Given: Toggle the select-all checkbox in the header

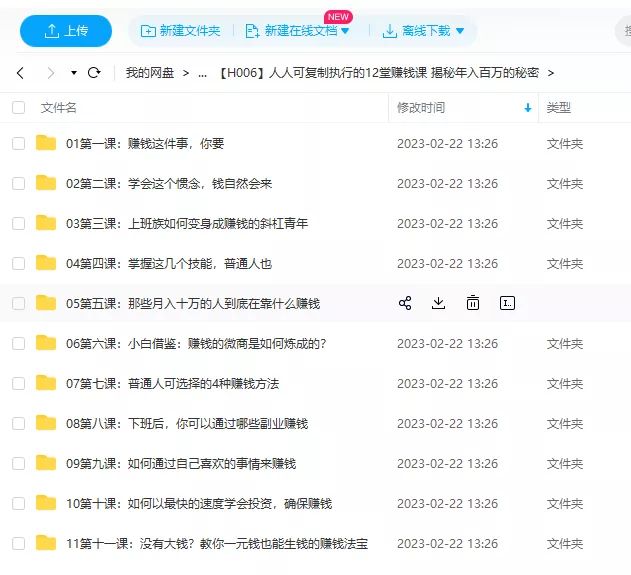Looking at the screenshot, I should pos(18,107).
